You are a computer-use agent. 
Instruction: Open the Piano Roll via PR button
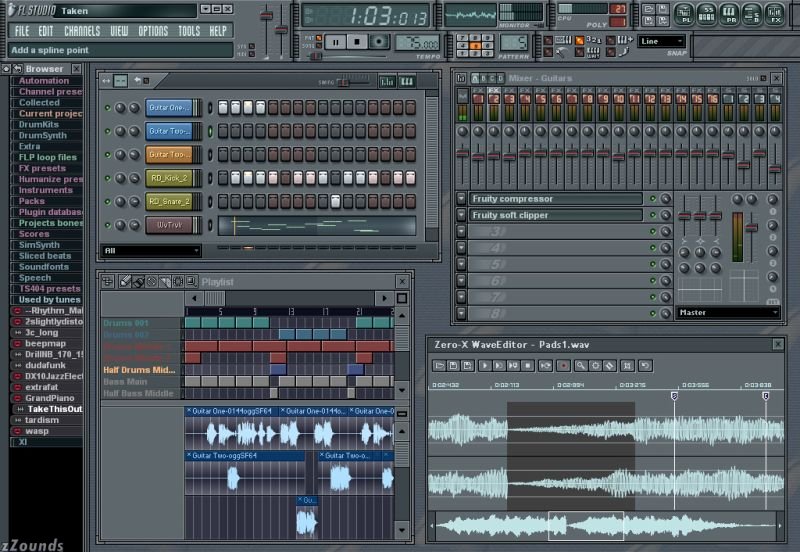click(x=729, y=14)
